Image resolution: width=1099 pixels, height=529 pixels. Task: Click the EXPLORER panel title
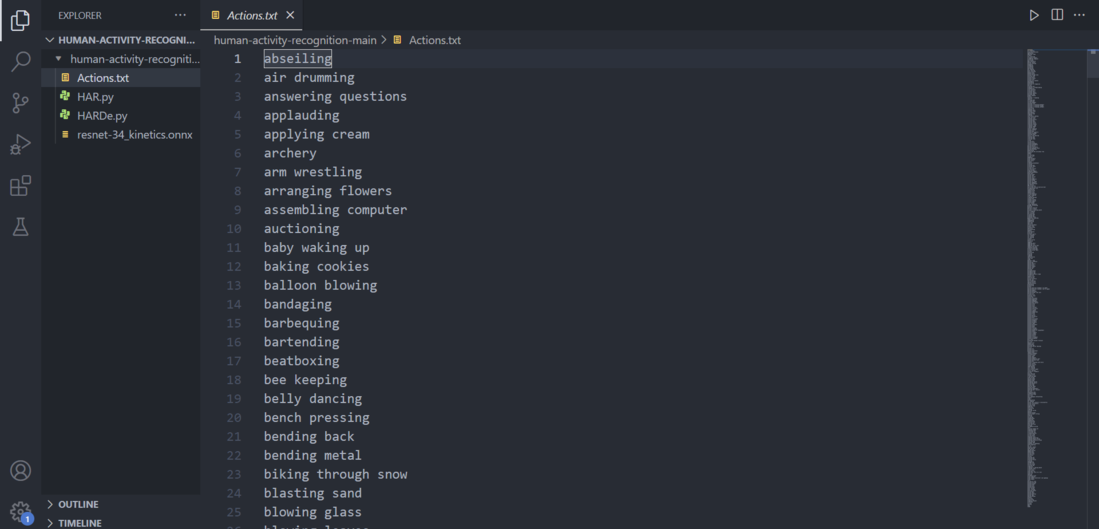pyautogui.click(x=80, y=15)
